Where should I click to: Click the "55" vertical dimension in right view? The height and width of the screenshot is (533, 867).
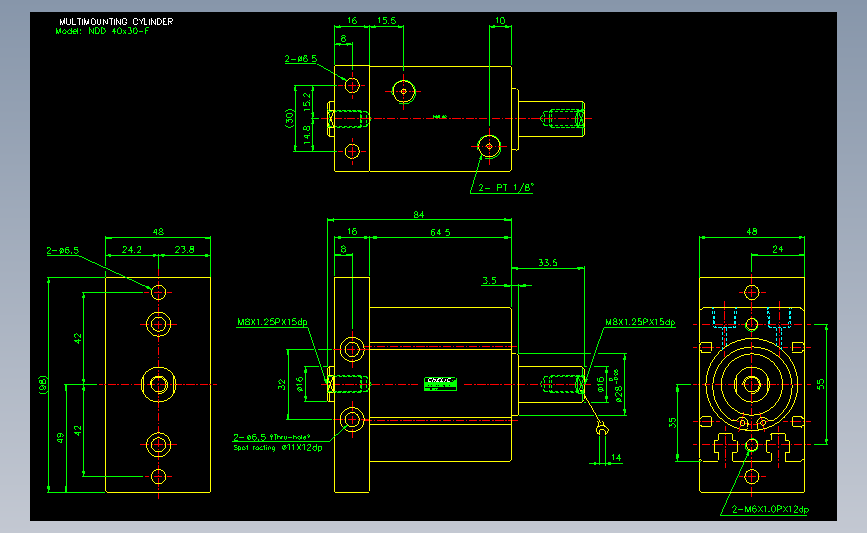(x=821, y=384)
